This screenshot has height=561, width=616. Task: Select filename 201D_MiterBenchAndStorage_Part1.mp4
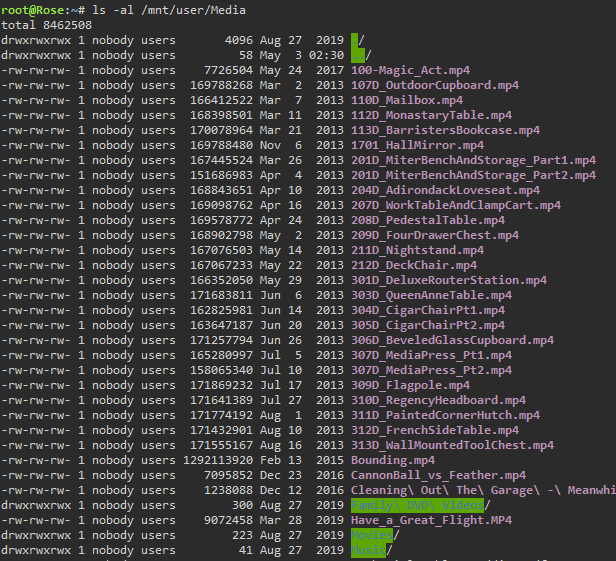coord(473,160)
